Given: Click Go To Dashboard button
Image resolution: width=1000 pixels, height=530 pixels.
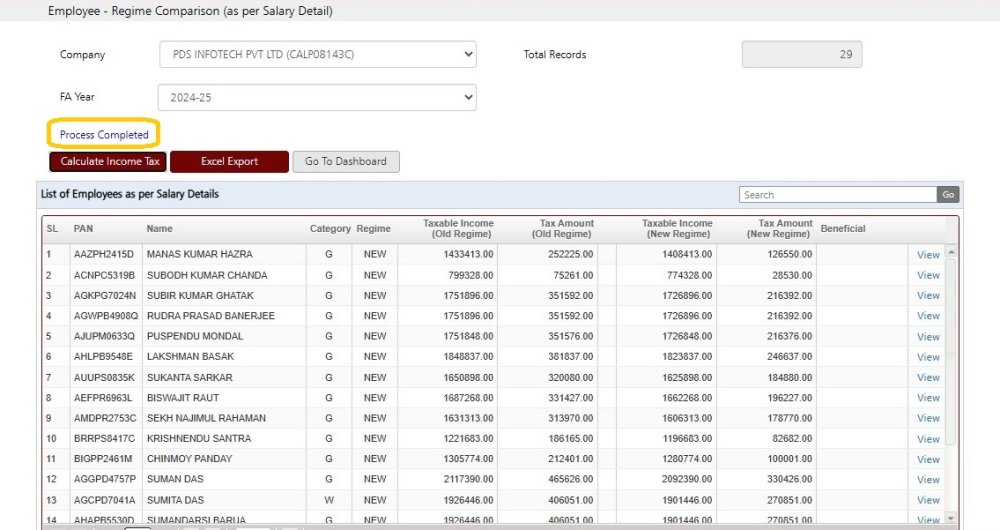Looking at the screenshot, I should click(346, 161).
